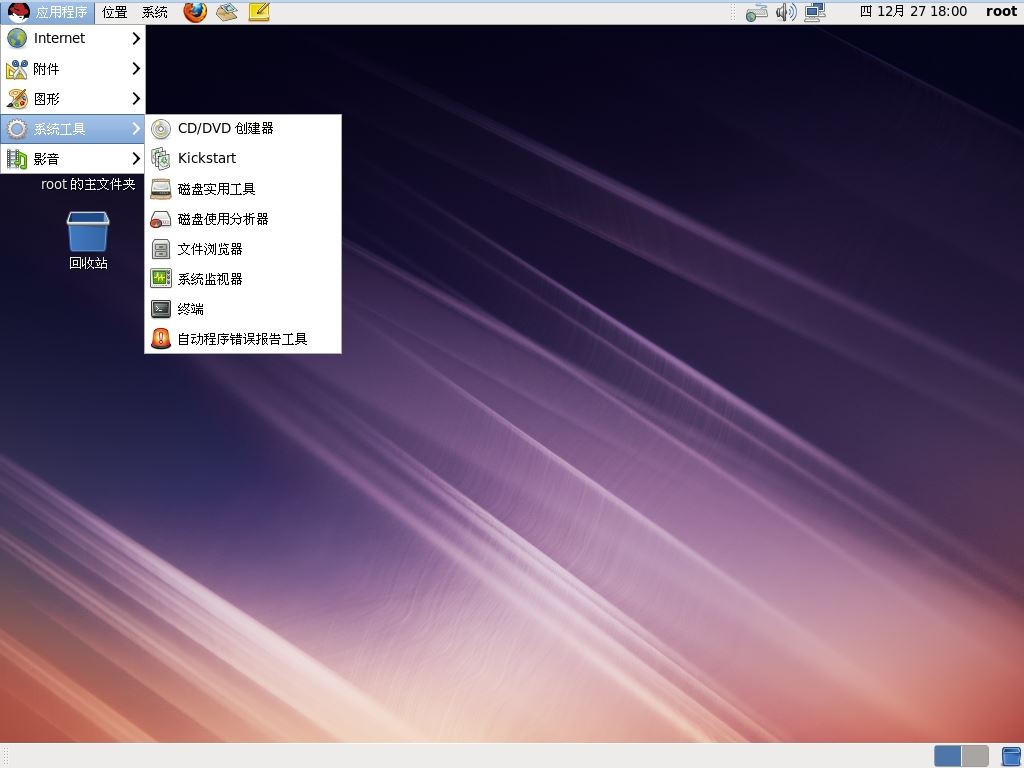Image resolution: width=1024 pixels, height=768 pixels.
Task: Expand the 附件 submenu arrow
Action: click(x=136, y=69)
